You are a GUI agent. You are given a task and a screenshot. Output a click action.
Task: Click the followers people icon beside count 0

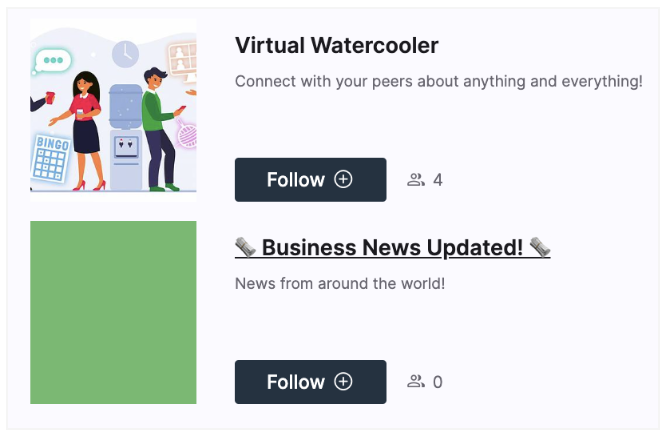click(416, 382)
